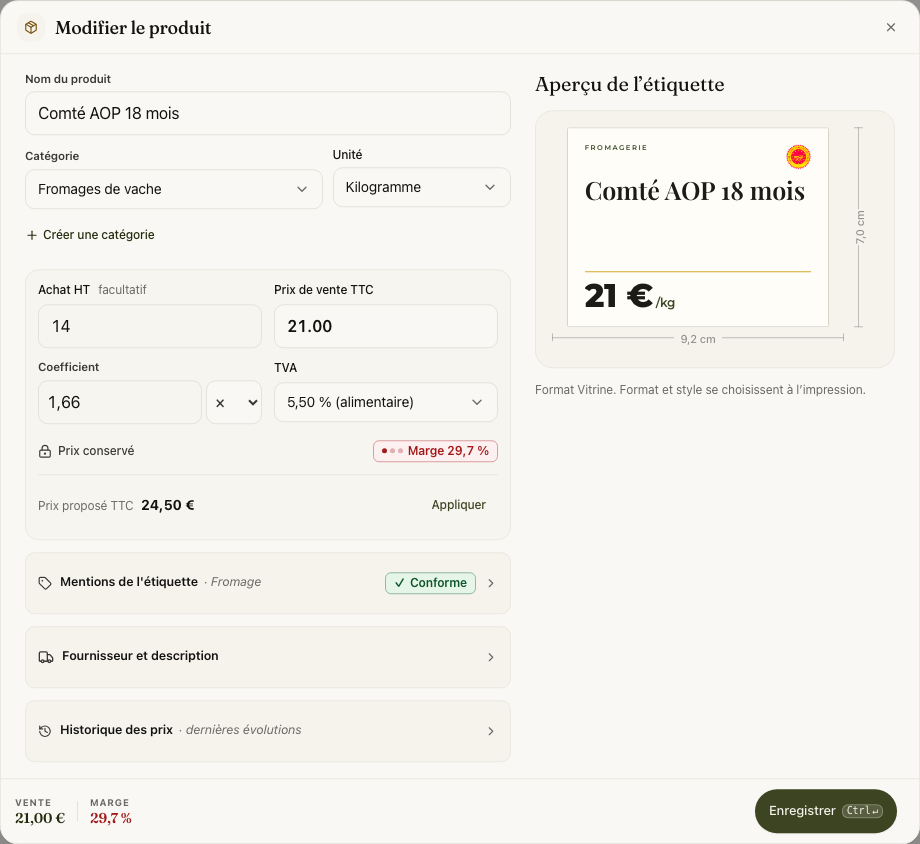Click the 7,0 cm height dimension label

(860, 227)
